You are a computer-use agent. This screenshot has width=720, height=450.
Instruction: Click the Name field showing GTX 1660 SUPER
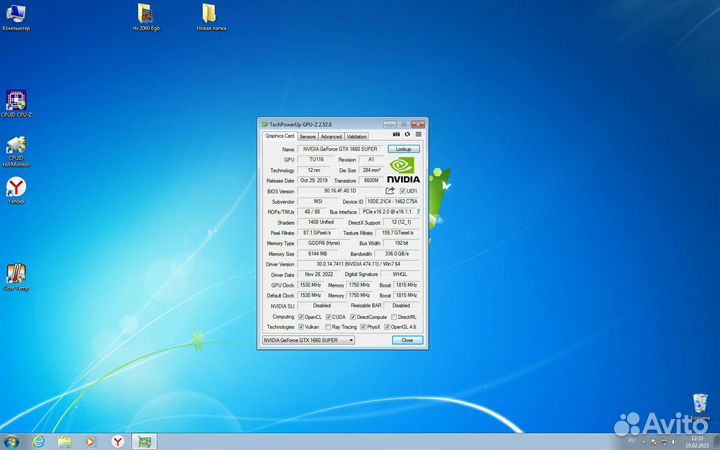tap(340, 149)
